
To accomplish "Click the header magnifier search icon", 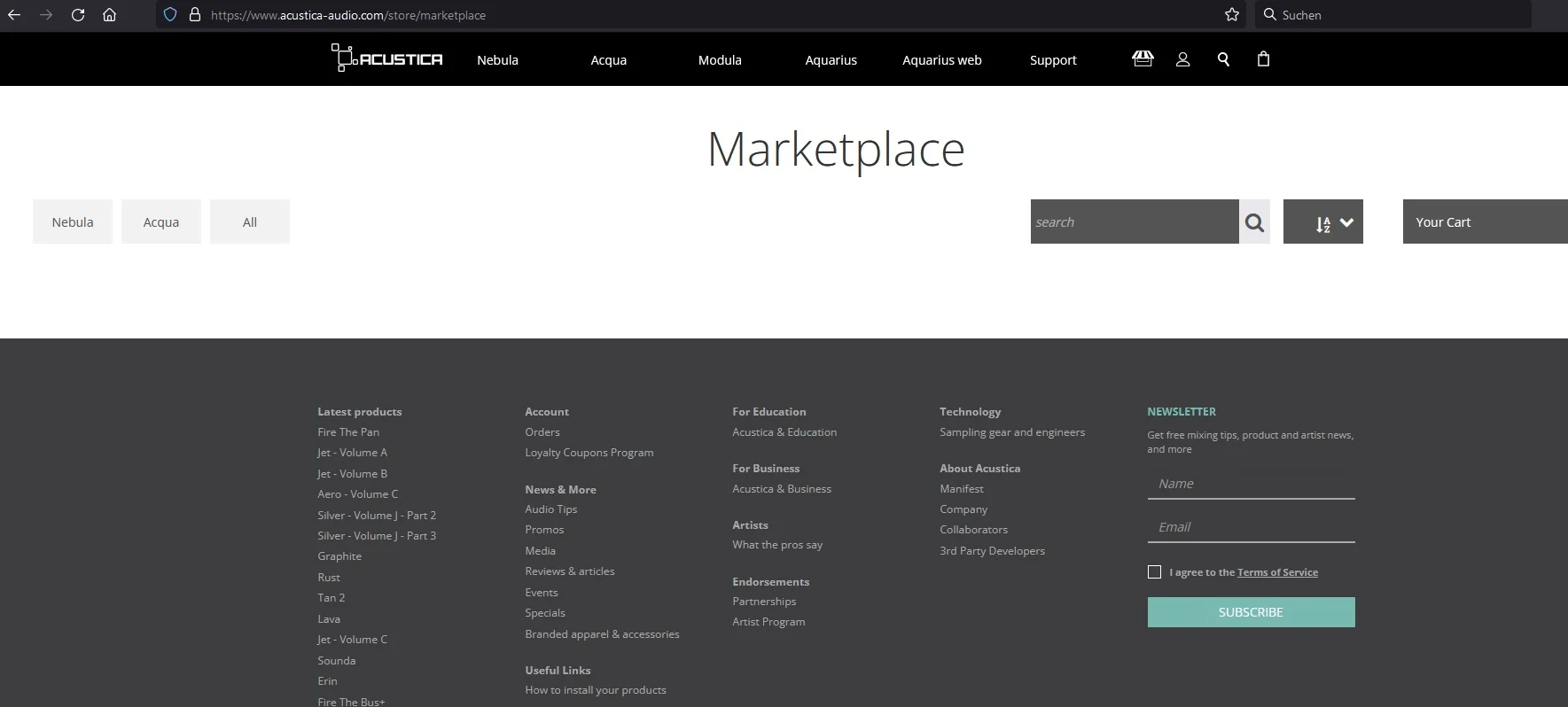I will [1223, 59].
